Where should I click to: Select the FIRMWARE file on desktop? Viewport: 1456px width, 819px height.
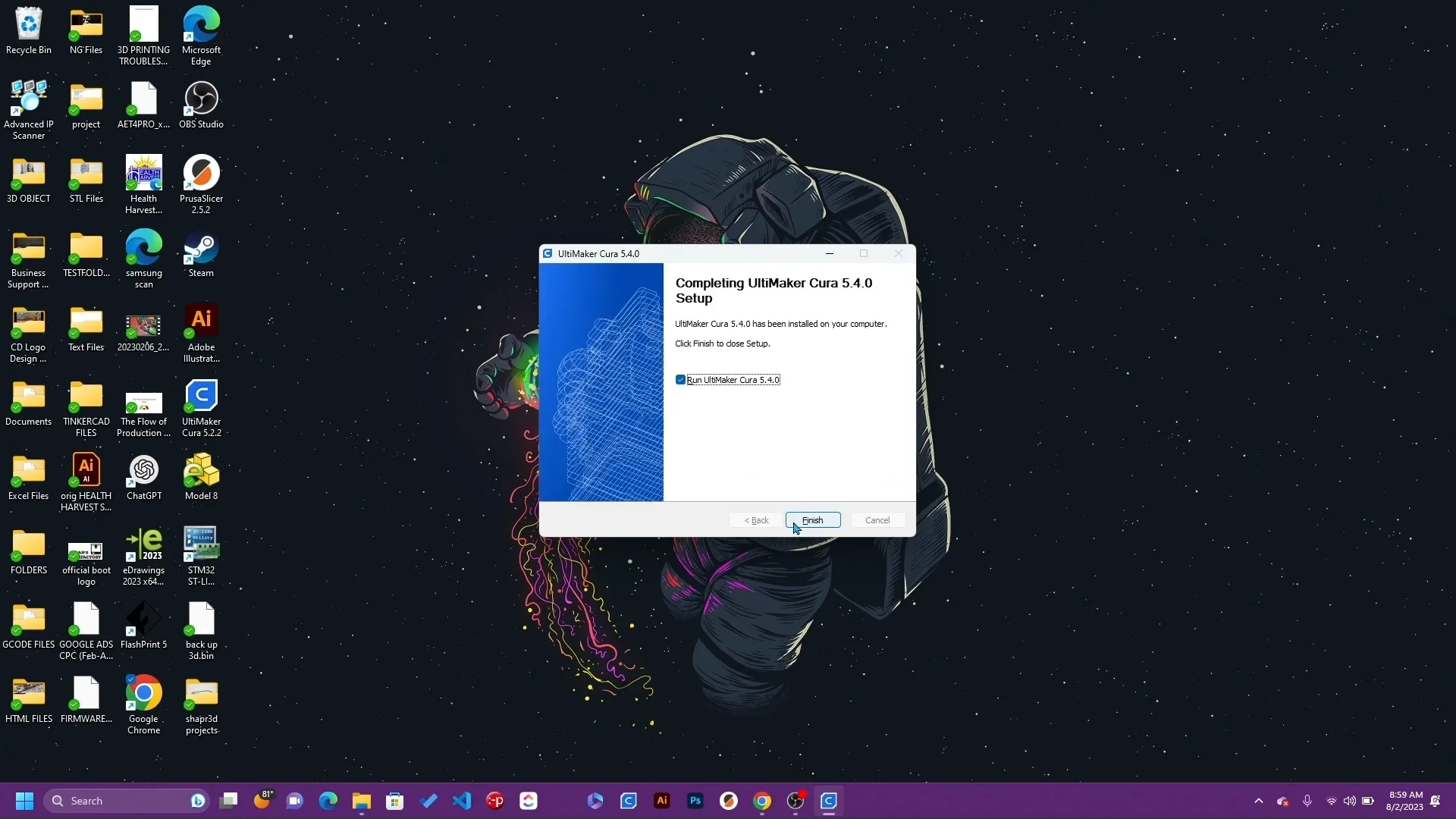point(86,700)
